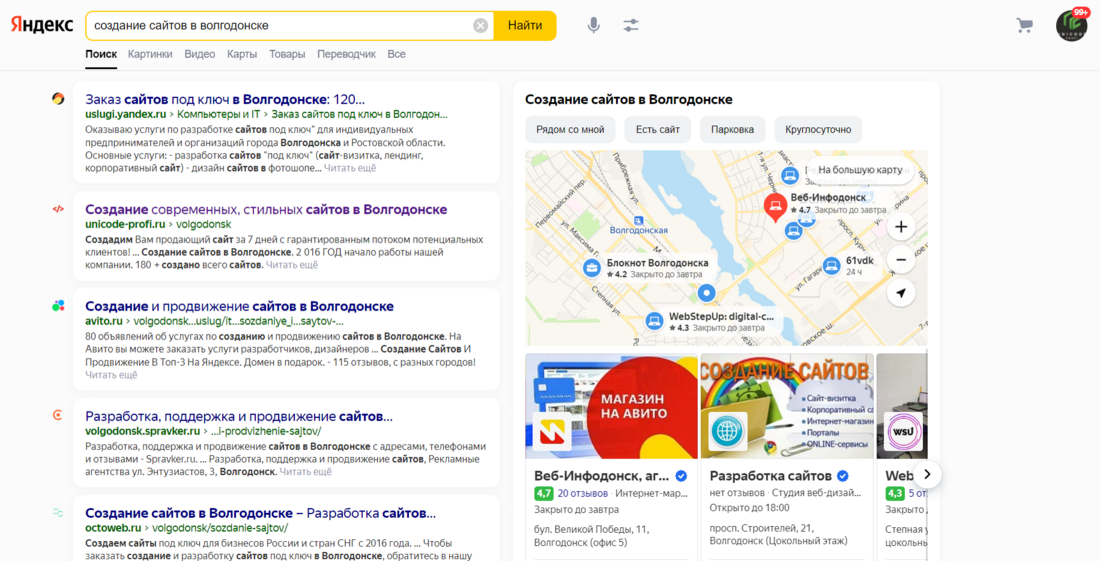Click 'Создание сайтов в Волгодонске' panel heading
Image resolution: width=1100 pixels, height=561 pixels.
629,100
